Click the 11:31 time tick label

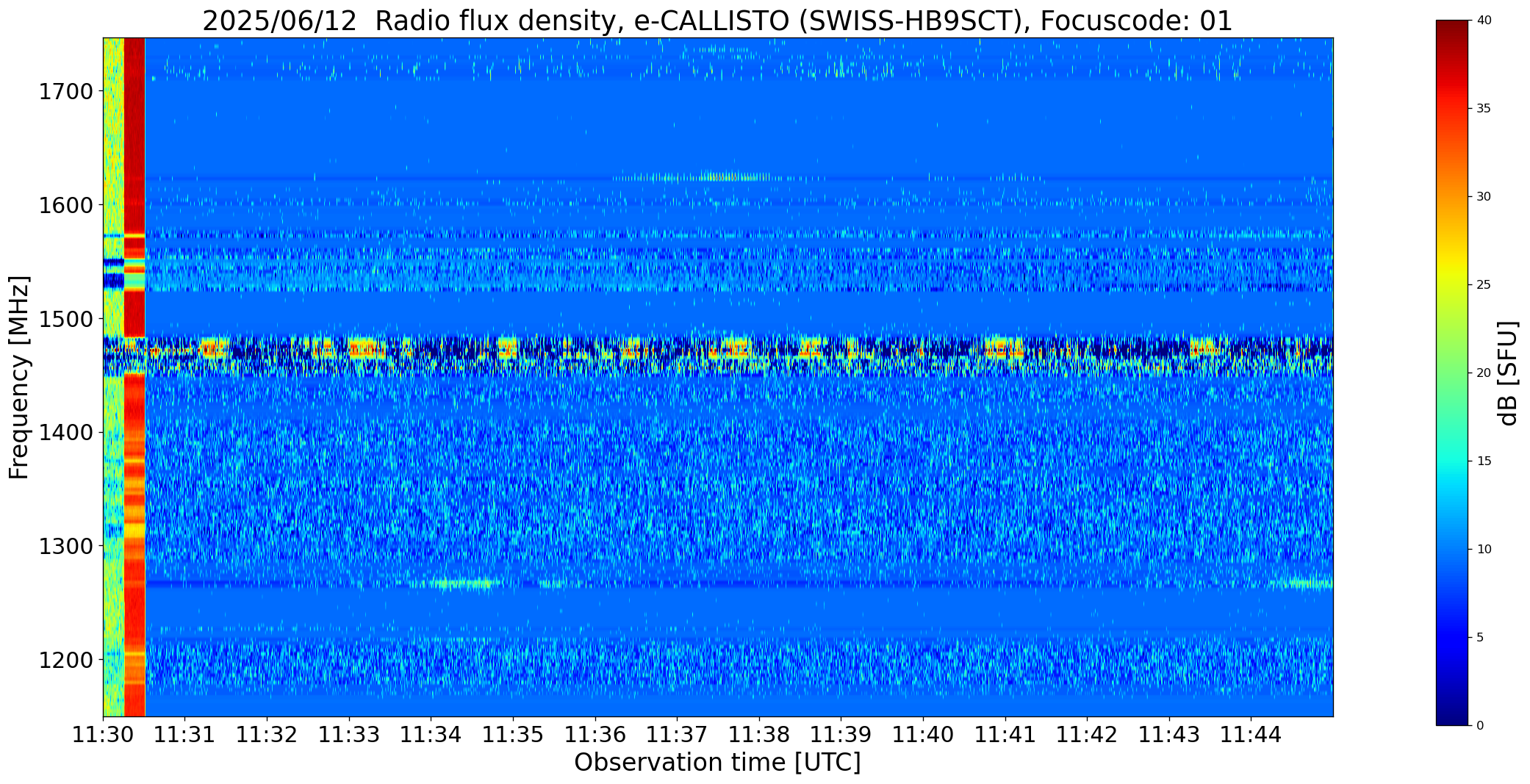click(x=185, y=734)
